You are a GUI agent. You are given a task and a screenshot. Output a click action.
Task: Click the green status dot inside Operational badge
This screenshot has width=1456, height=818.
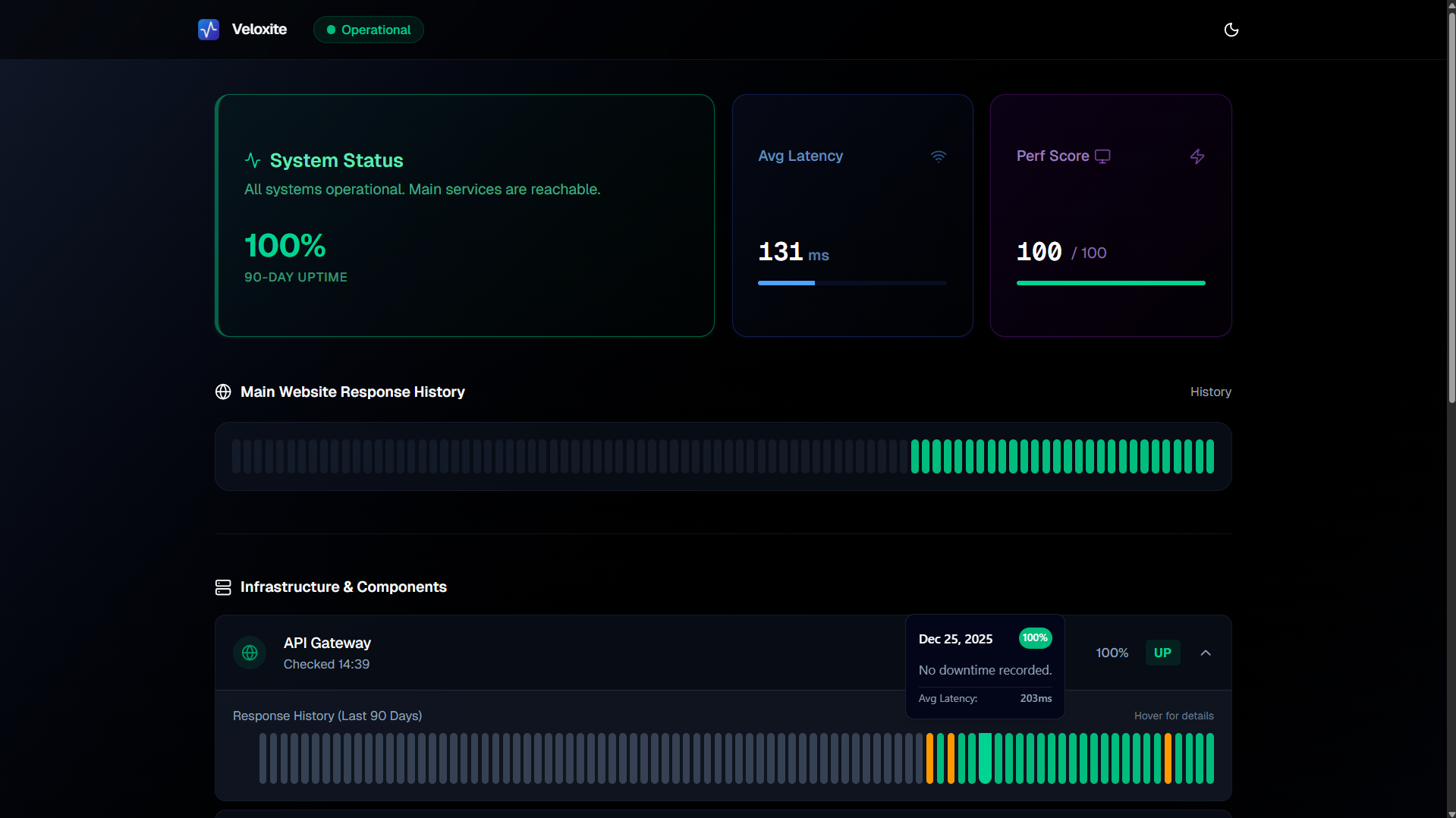(x=331, y=30)
